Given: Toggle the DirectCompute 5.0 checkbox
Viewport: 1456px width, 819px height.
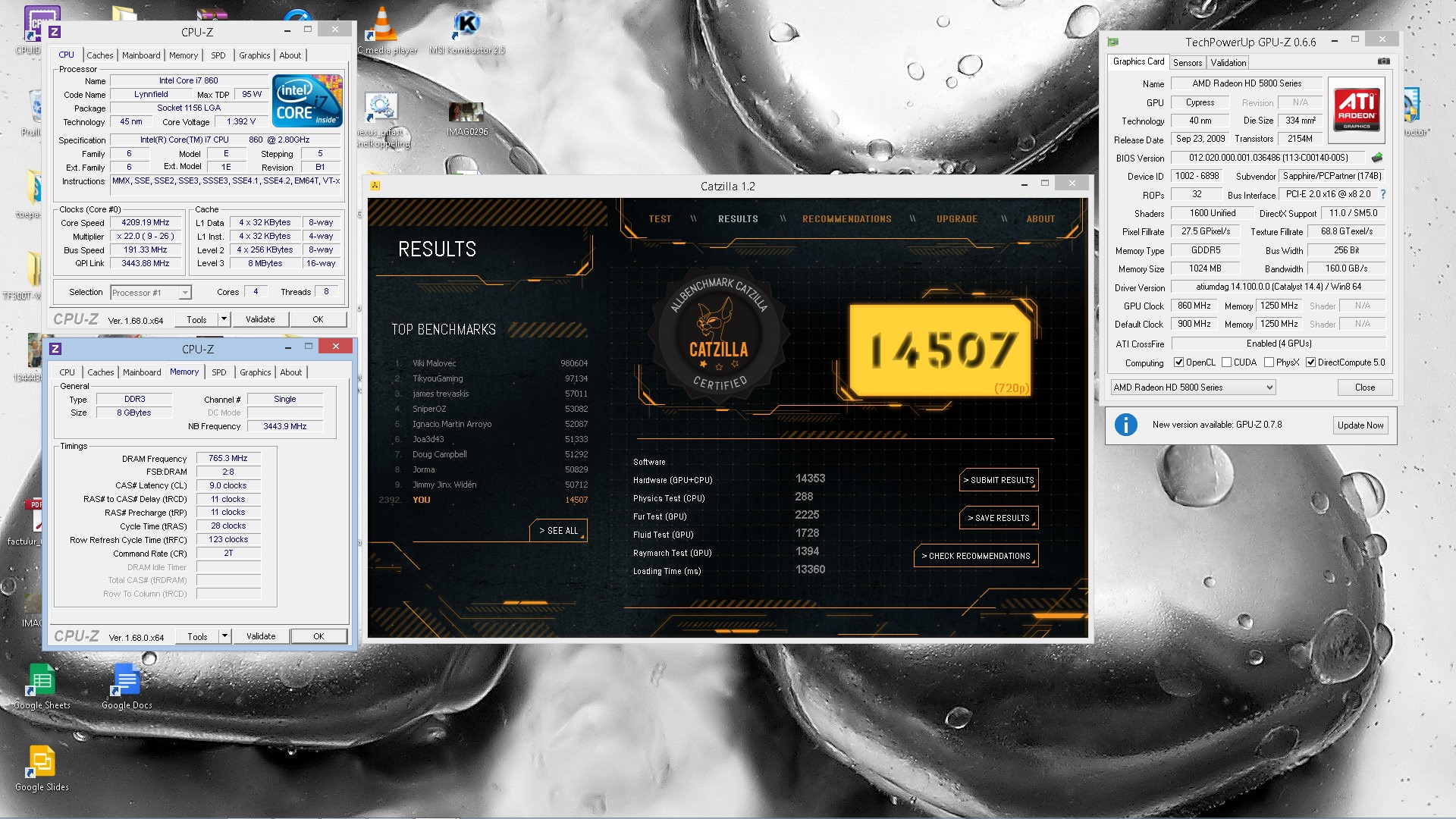Looking at the screenshot, I should coord(1310,362).
